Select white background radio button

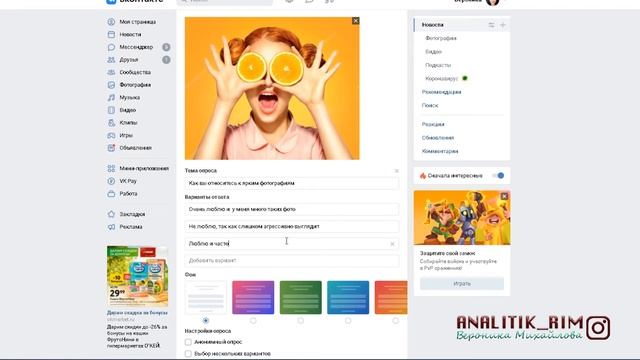[x=206, y=321]
